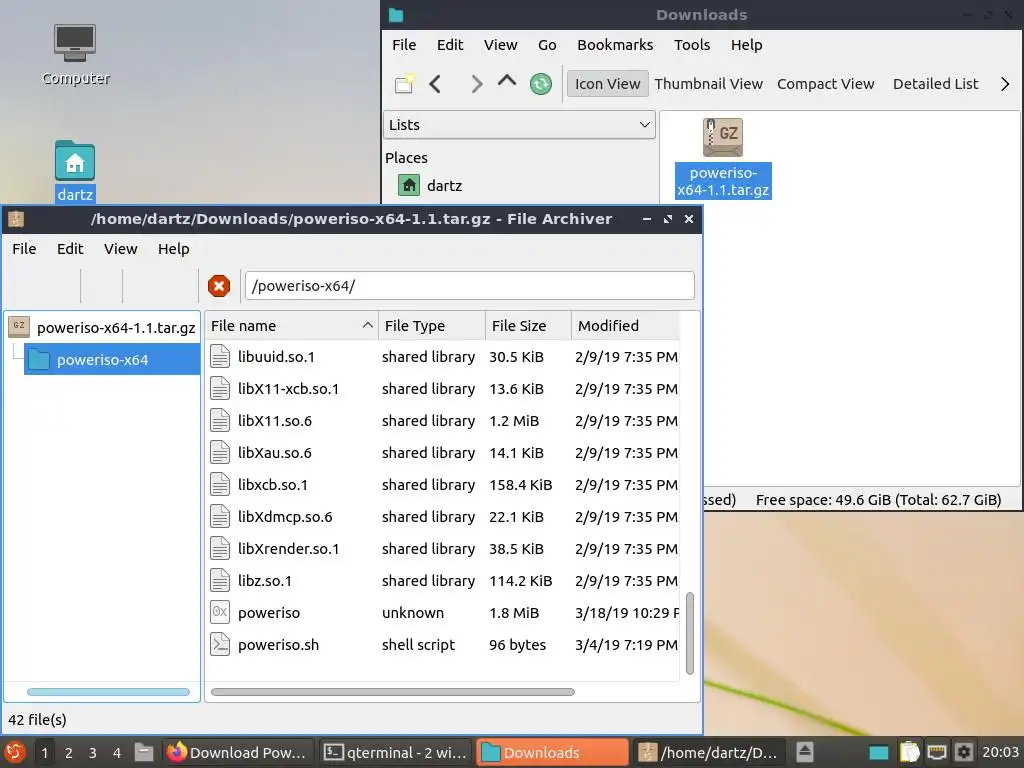Select libz.so.1 in the file list
This screenshot has height=768, width=1024.
point(443,581)
